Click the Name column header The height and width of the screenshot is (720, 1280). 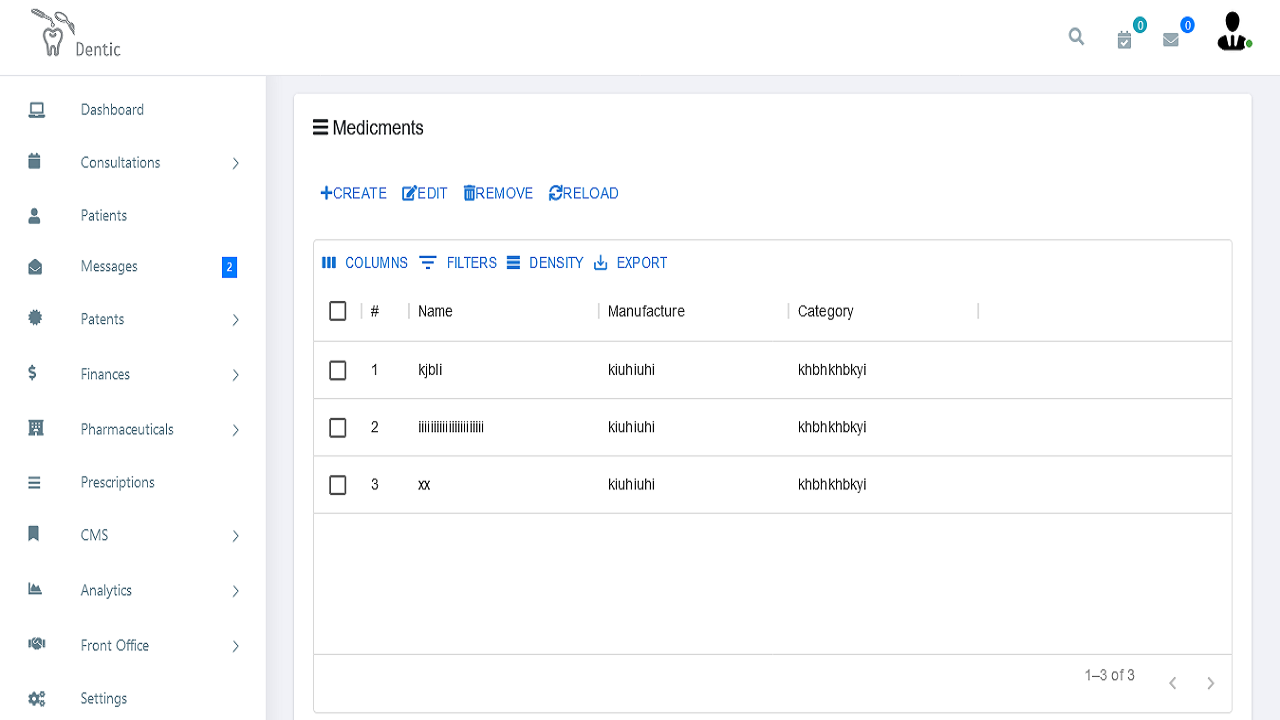click(436, 311)
